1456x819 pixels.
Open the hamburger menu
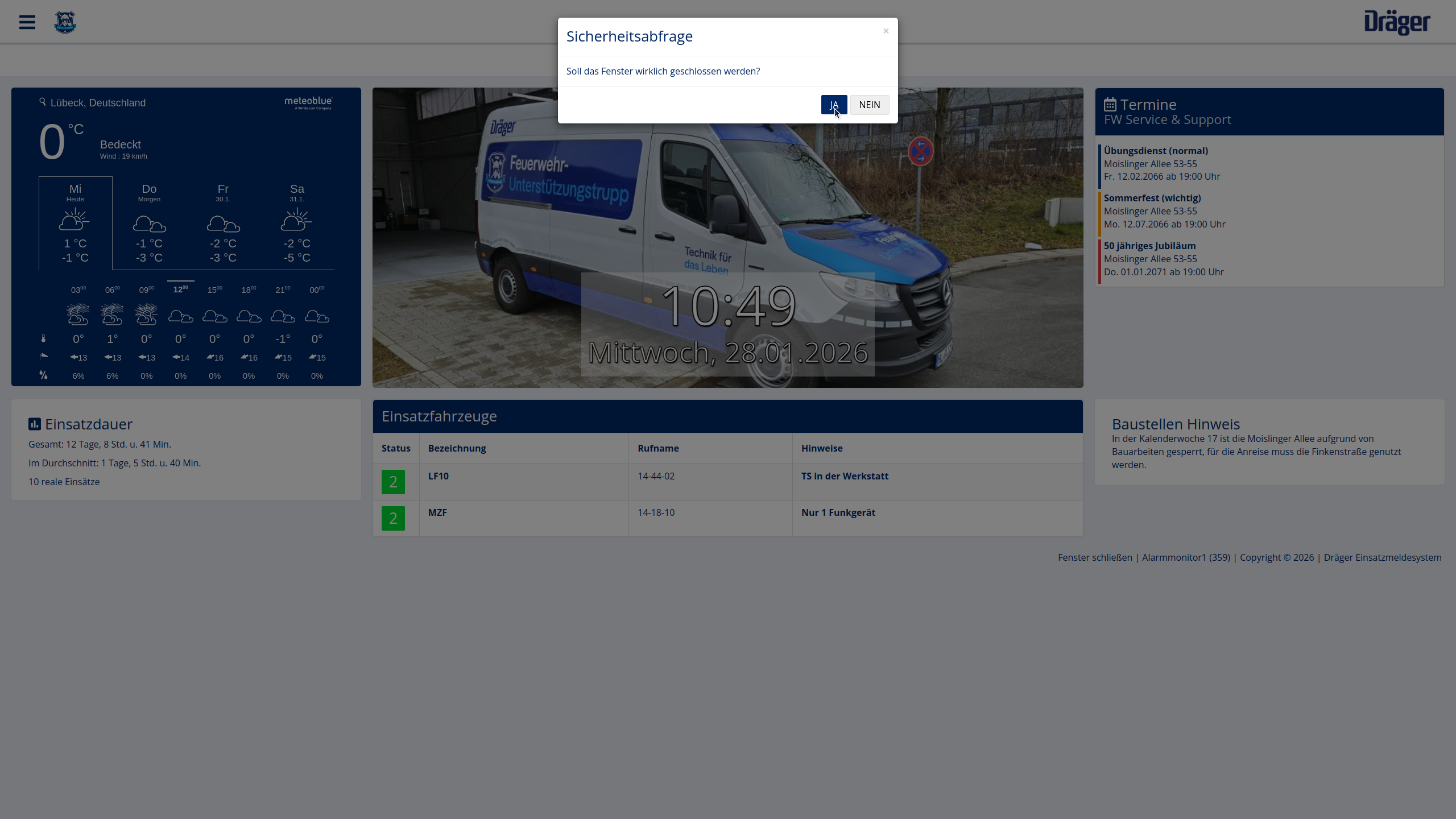tap(27, 23)
